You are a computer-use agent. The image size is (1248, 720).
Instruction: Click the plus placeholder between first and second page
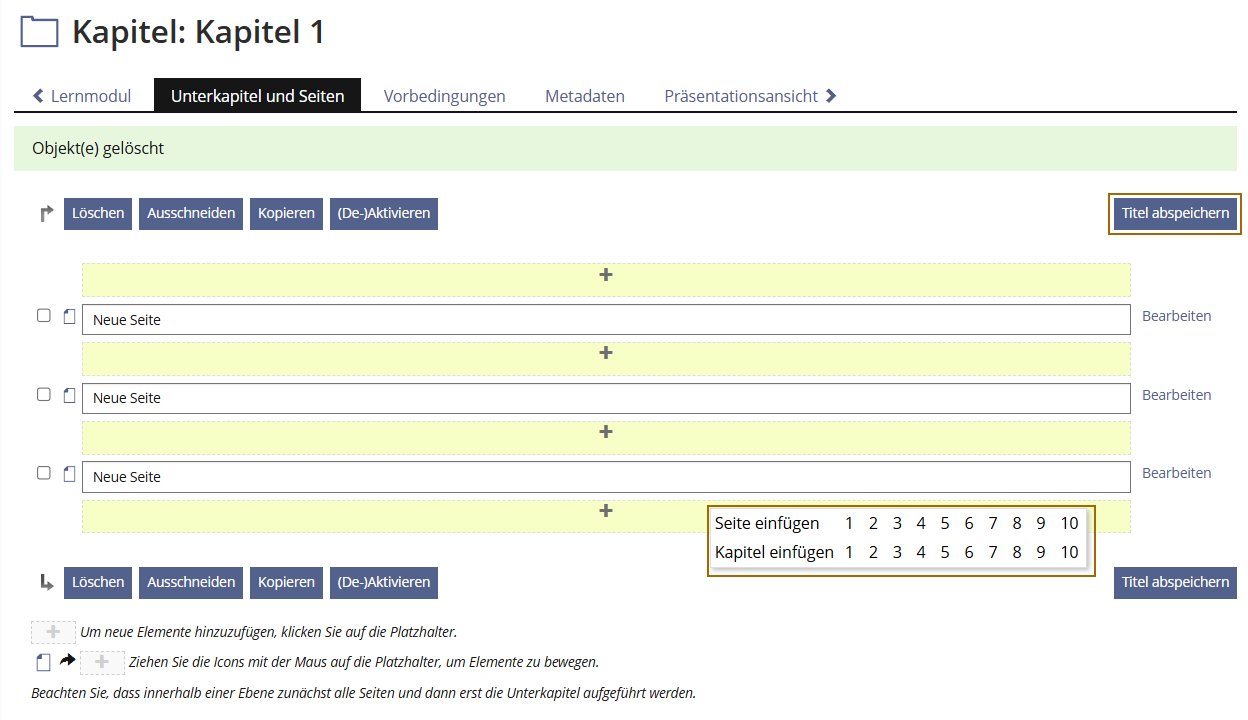tap(605, 354)
